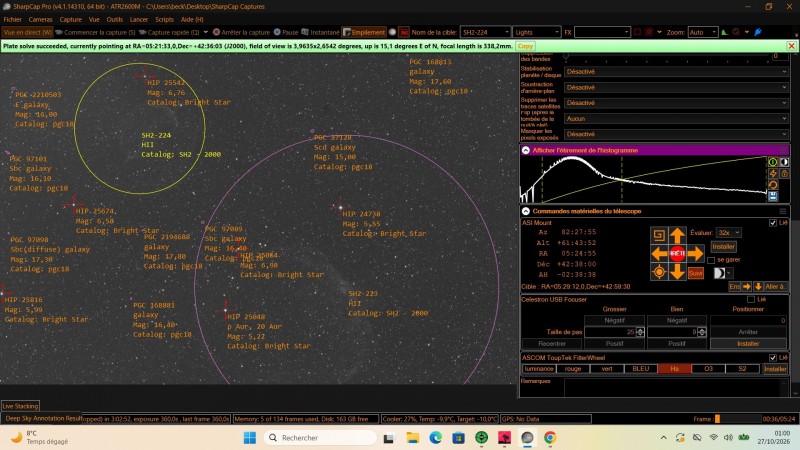The width and height of the screenshot is (800, 450).
Task: Click the crosshair target icon in mount pad
Action: [659, 272]
